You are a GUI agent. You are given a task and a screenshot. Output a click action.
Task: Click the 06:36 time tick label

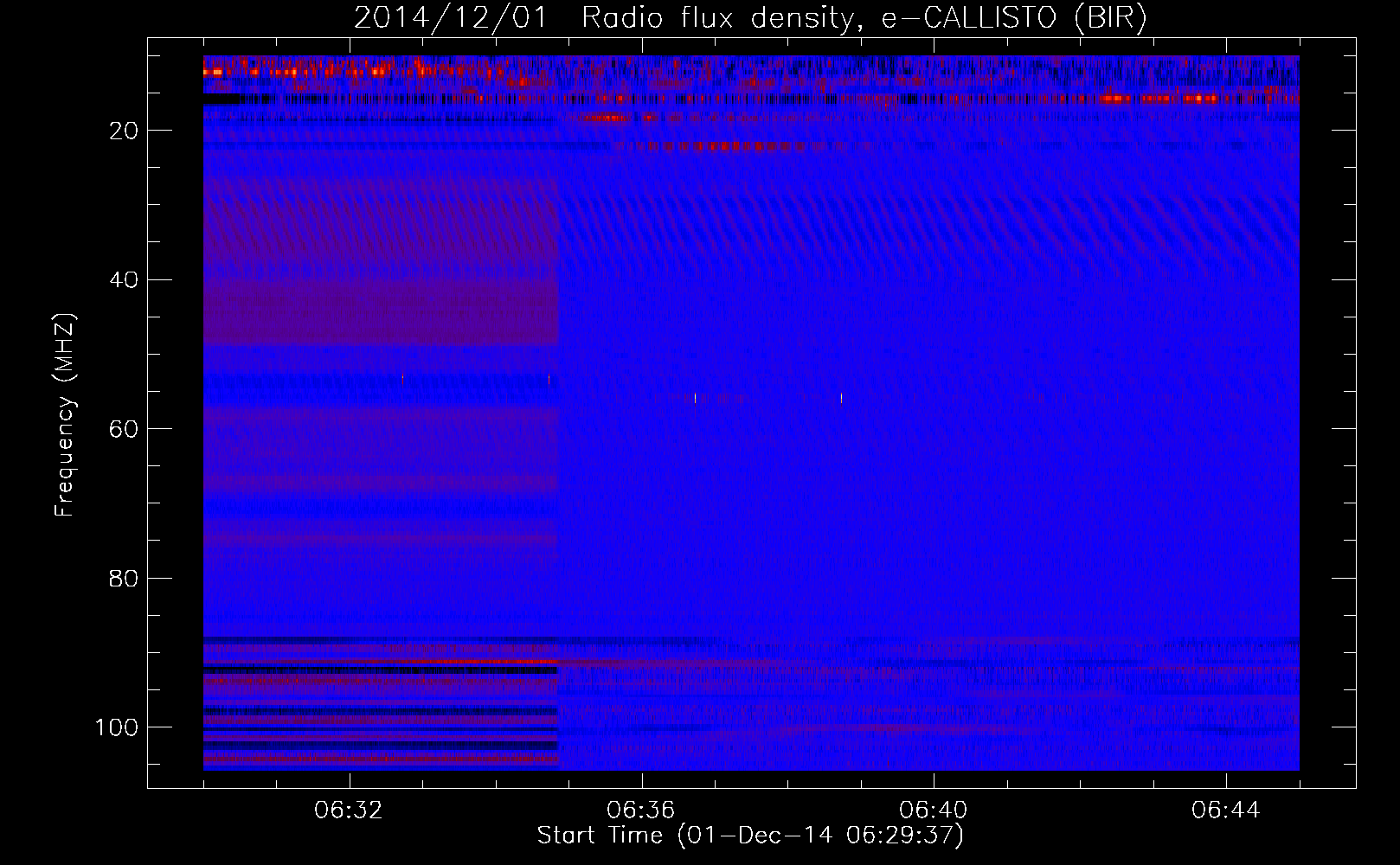coord(641,811)
